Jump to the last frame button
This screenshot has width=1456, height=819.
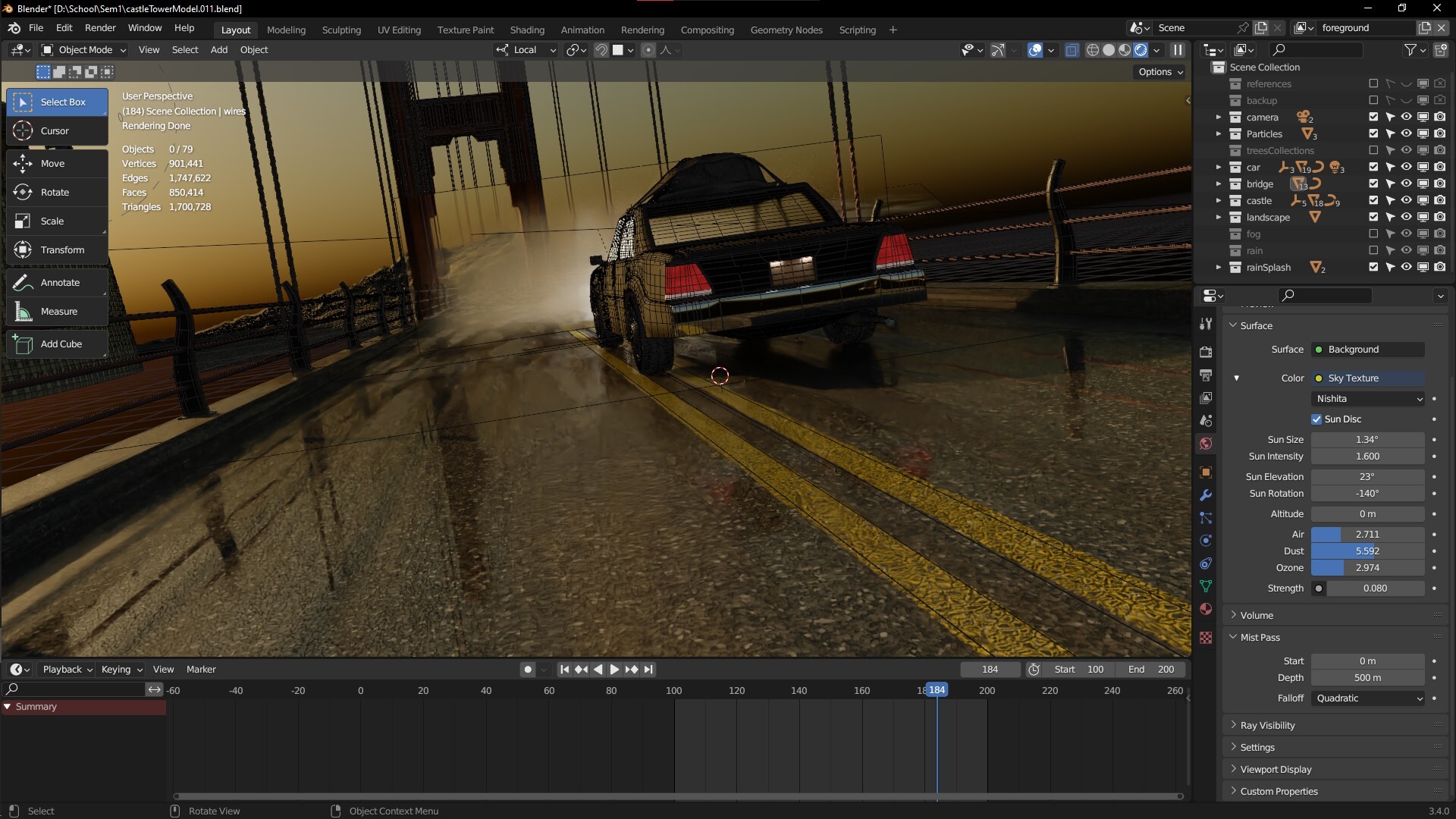click(x=648, y=670)
